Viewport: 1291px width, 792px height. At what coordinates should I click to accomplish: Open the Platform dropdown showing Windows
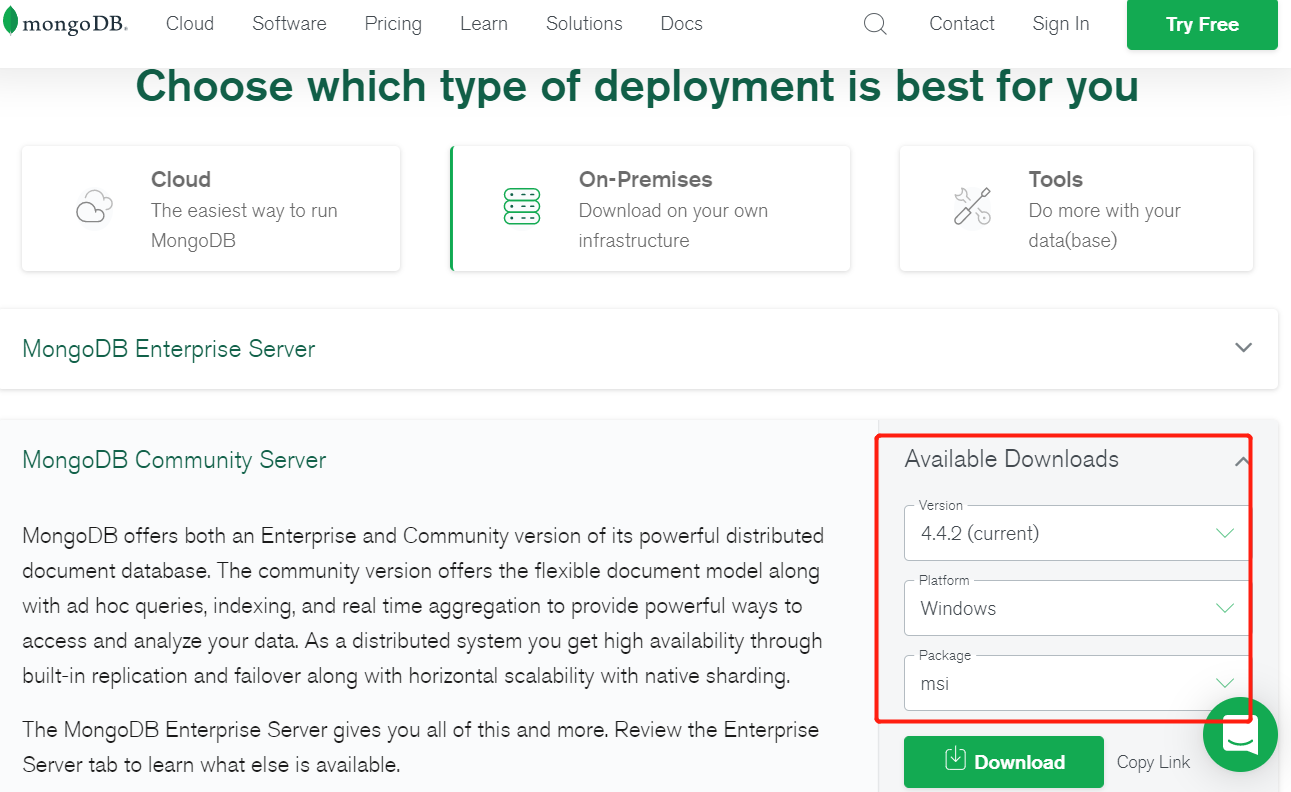[x=1077, y=608]
